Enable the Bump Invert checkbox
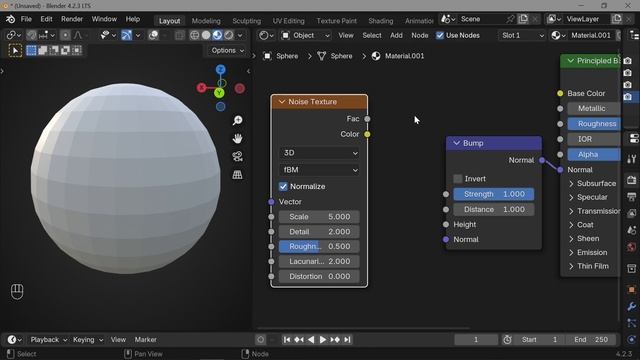 [x=458, y=179]
